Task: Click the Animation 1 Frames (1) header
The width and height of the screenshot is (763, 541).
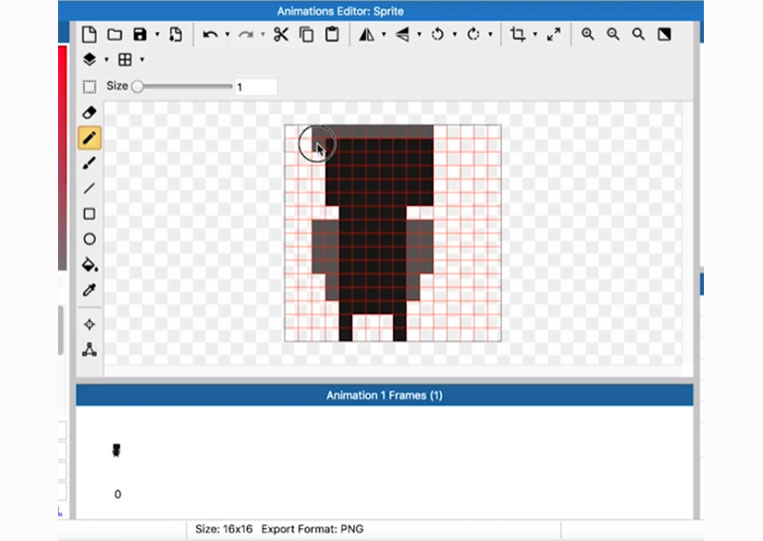Action: click(x=384, y=395)
